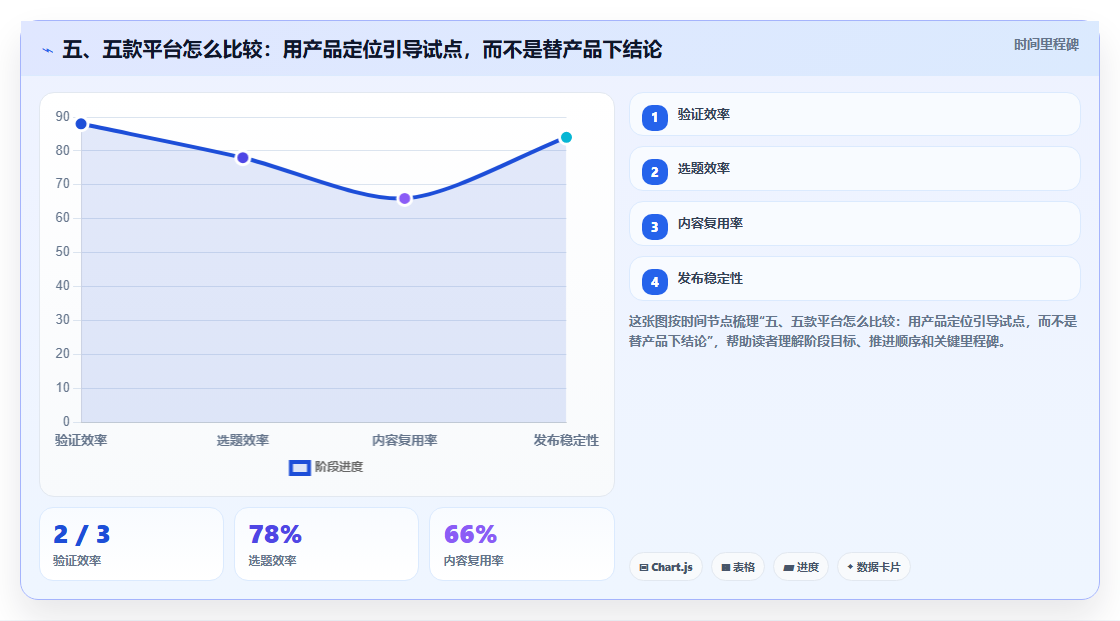Click the x-axis label 验证效率
The image size is (1120, 621).
tap(81, 440)
